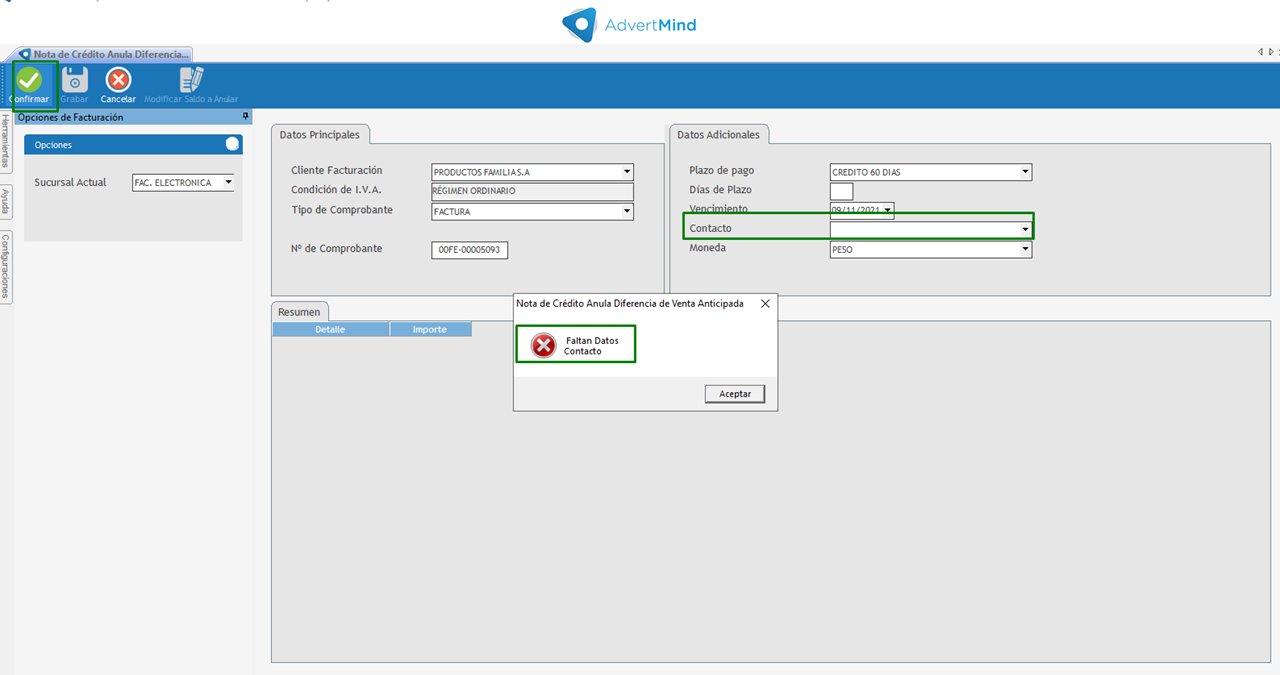Expand the Plazo de pago dropdown
The height and width of the screenshot is (675, 1280).
(1024, 172)
